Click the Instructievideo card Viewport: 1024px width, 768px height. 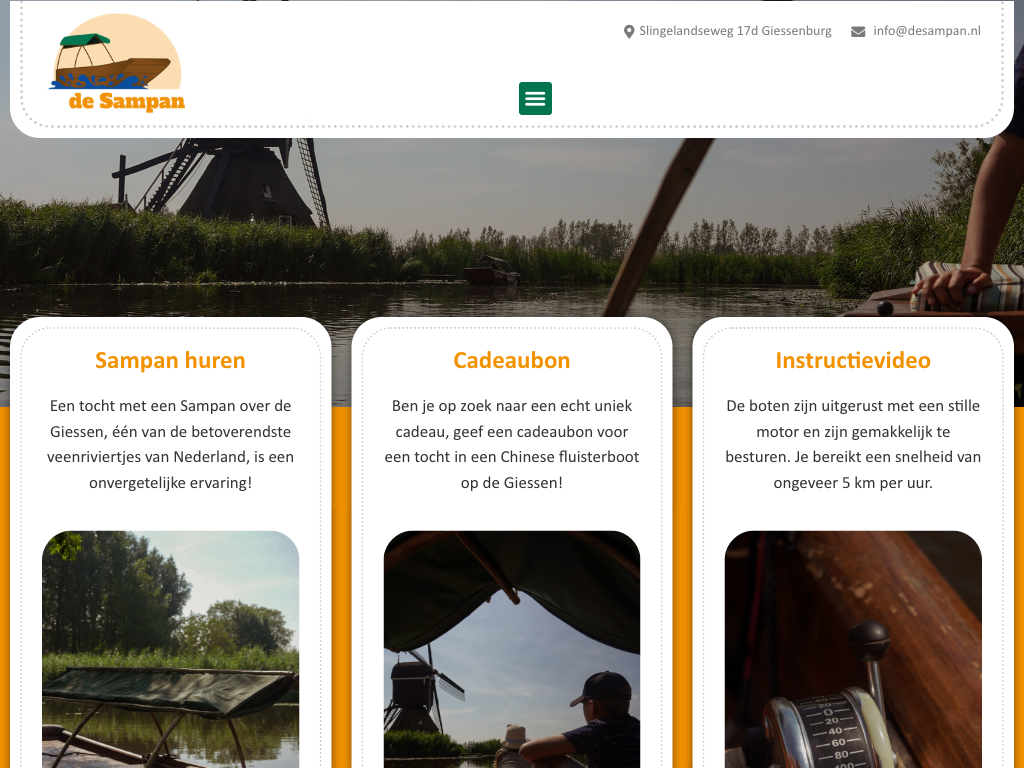pos(853,542)
